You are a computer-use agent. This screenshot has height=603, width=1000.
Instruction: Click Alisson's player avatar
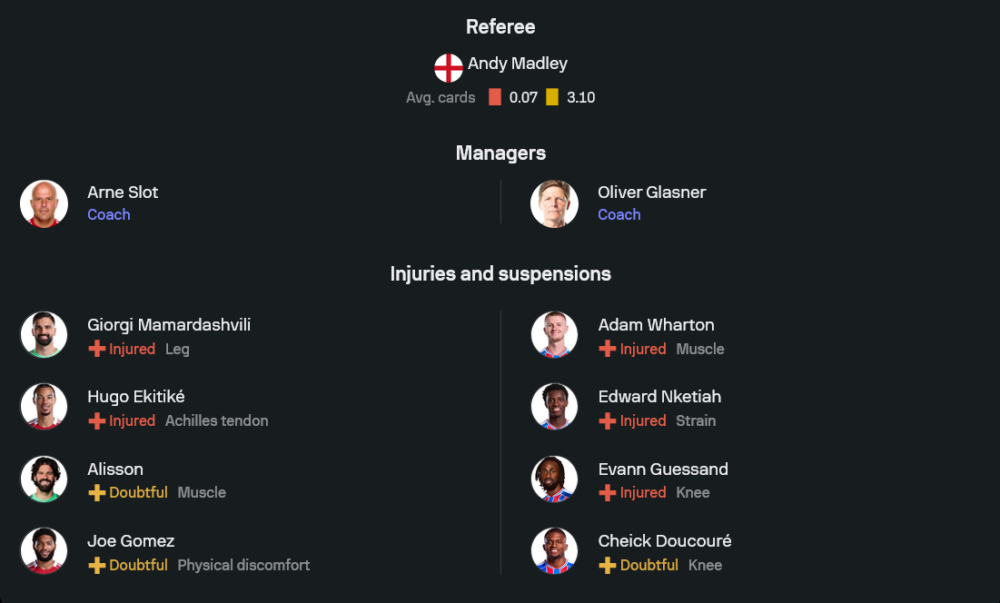[x=44, y=479]
